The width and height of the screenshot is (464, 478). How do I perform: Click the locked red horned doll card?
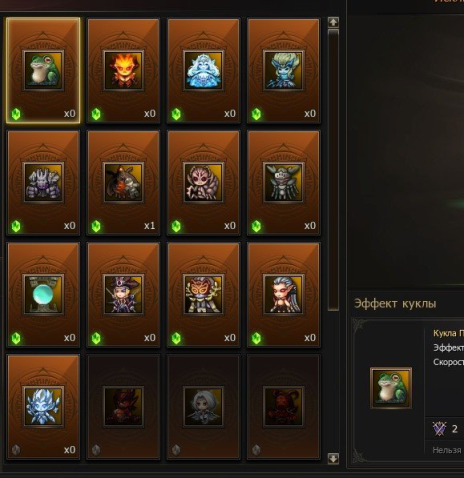[283, 407]
